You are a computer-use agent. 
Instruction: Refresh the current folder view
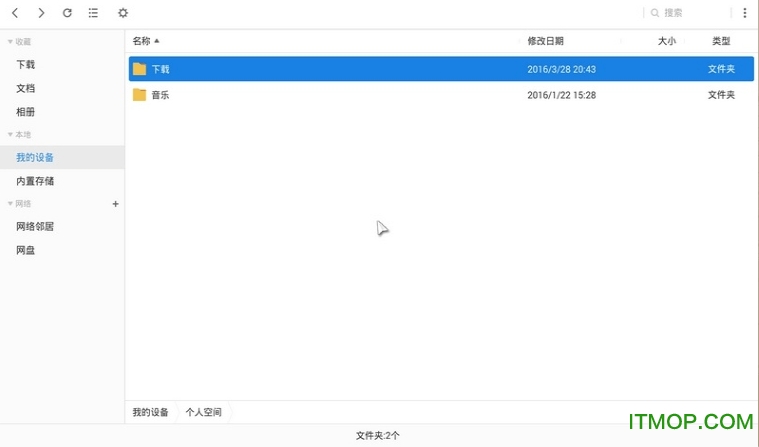coord(67,13)
